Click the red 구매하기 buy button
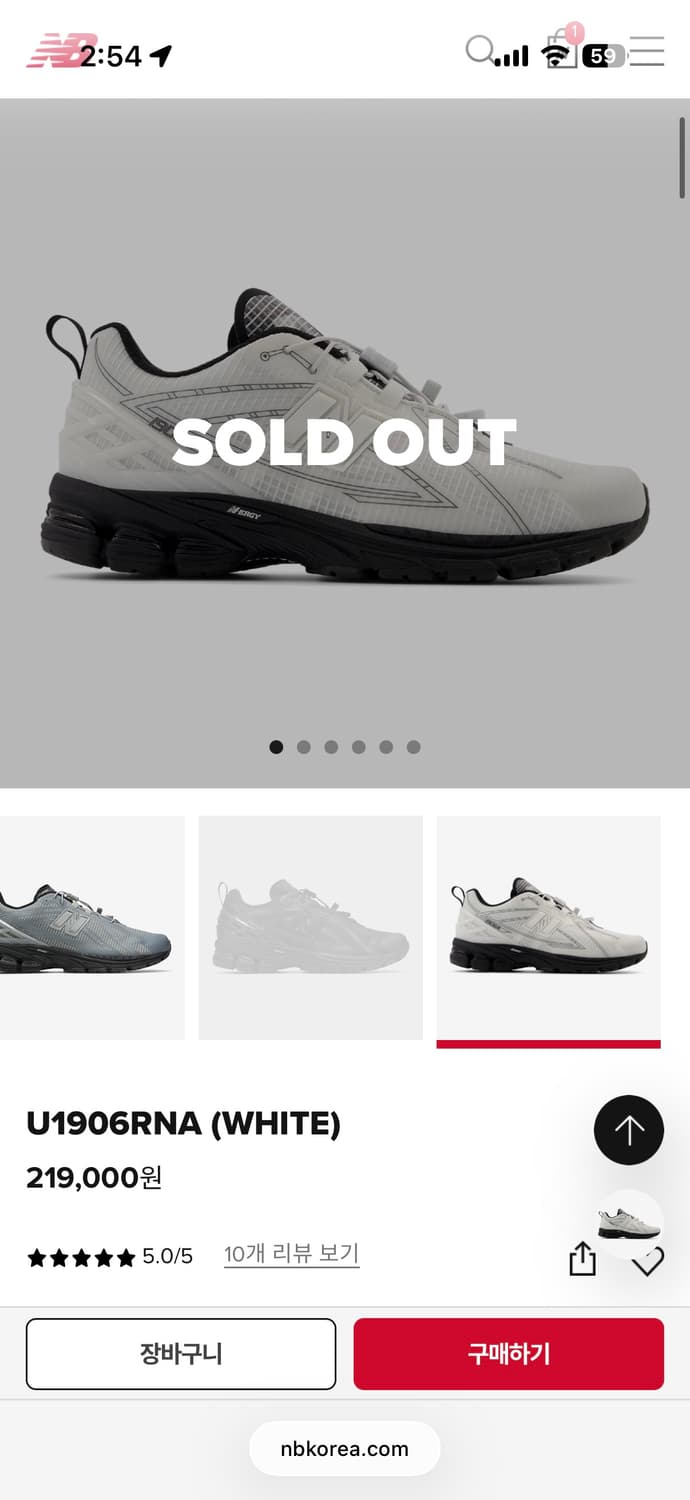 point(509,1354)
